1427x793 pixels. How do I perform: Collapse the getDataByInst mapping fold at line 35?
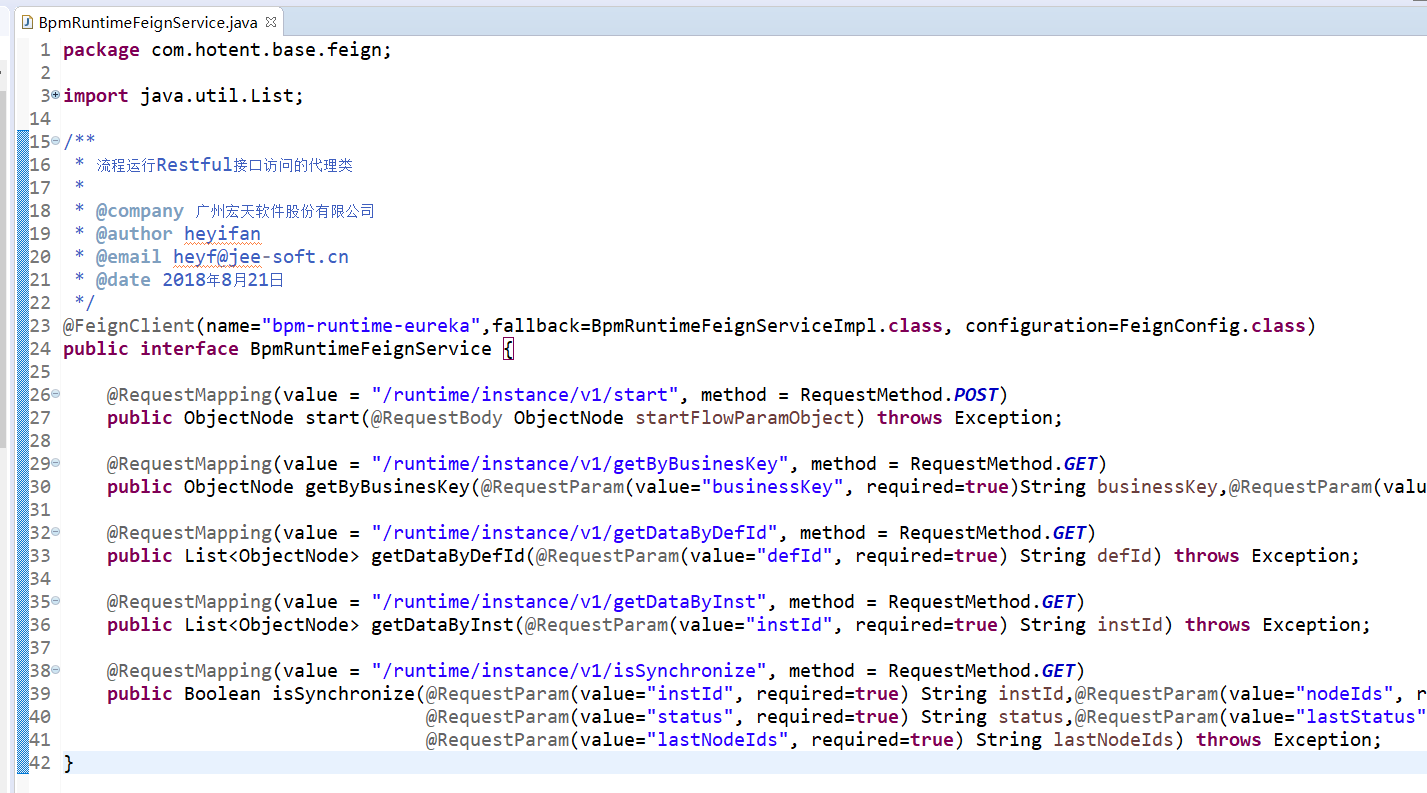[x=55, y=601]
